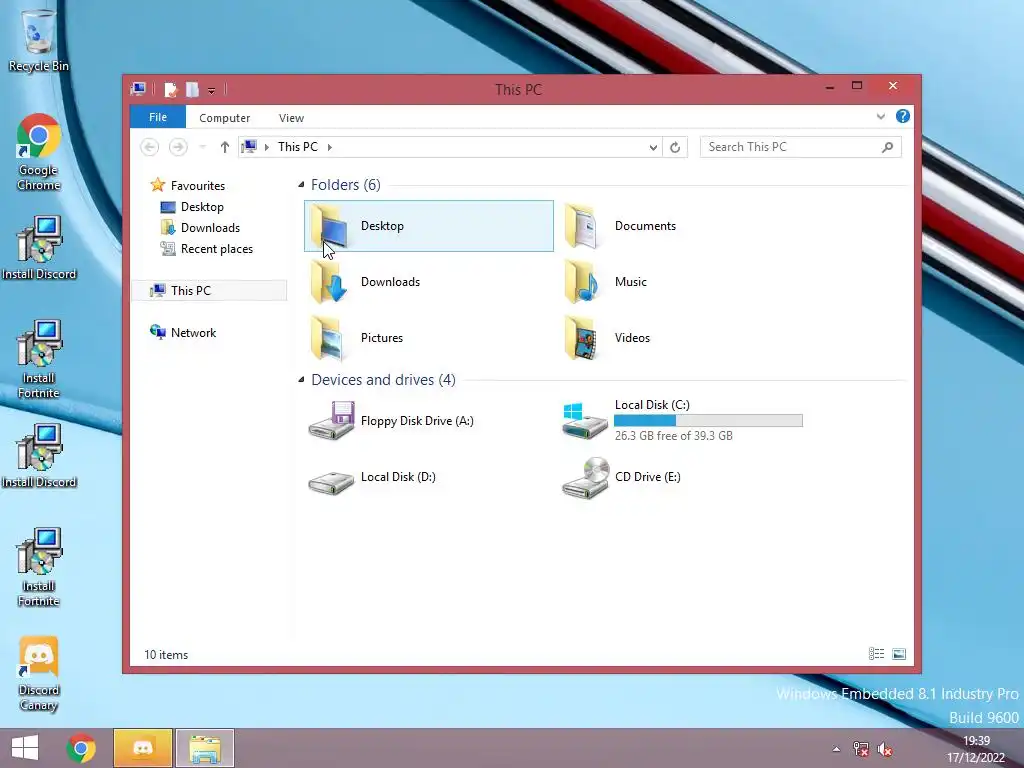Click Local Disk (C:) capacity bar
The height and width of the screenshot is (768, 1024).
coord(709,421)
